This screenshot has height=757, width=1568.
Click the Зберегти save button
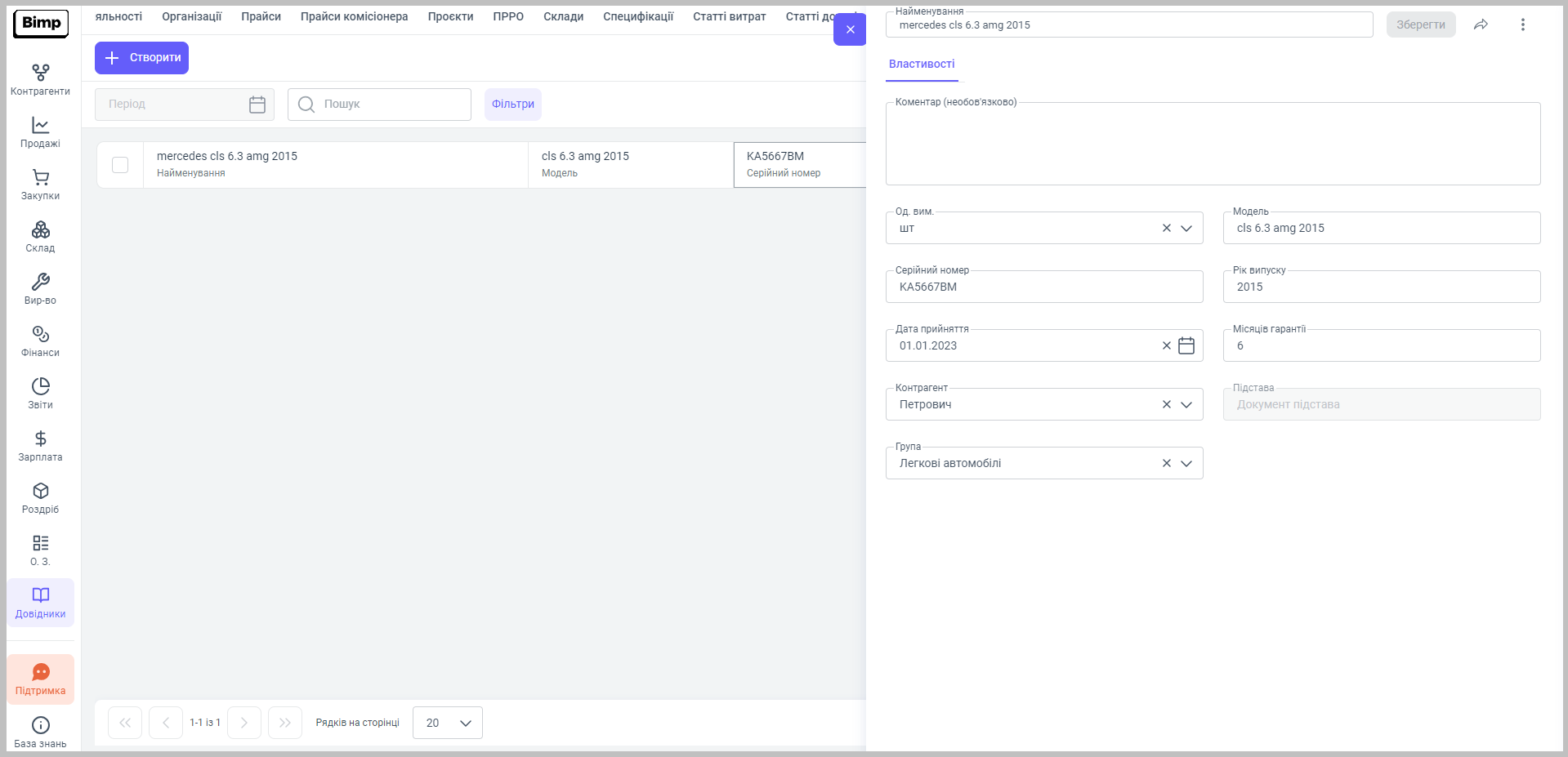(1421, 24)
